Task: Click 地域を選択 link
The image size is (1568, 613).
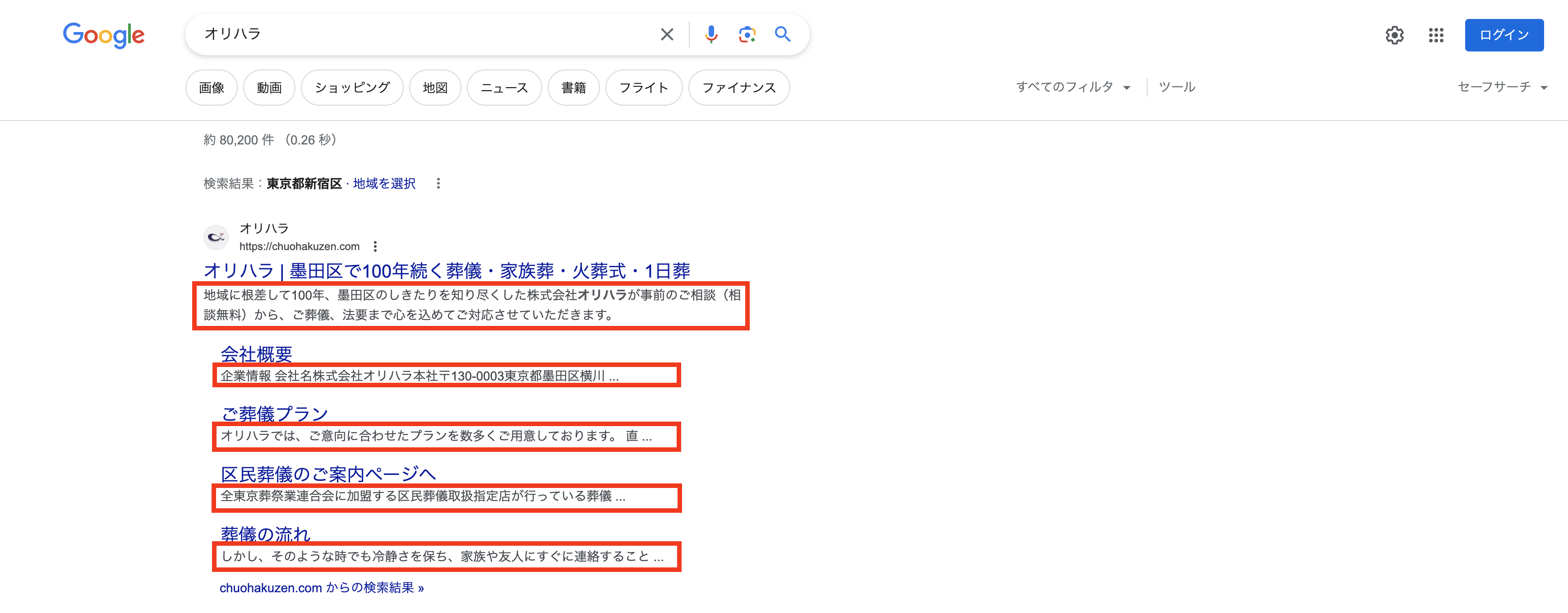Action: pyautogui.click(x=384, y=183)
